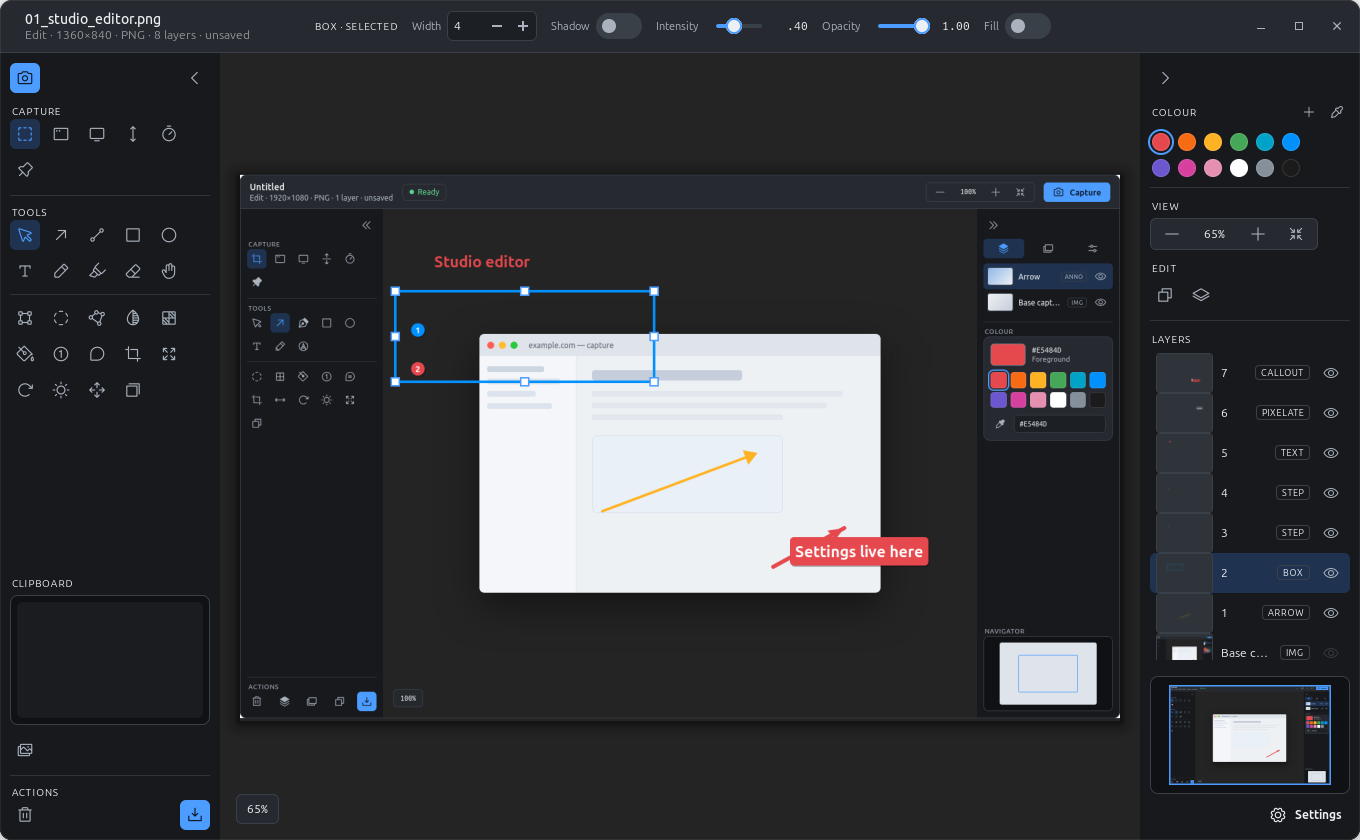This screenshot has width=1360, height=840.
Task: Select the Highlighter tool
Action: pyautogui.click(x=97, y=271)
